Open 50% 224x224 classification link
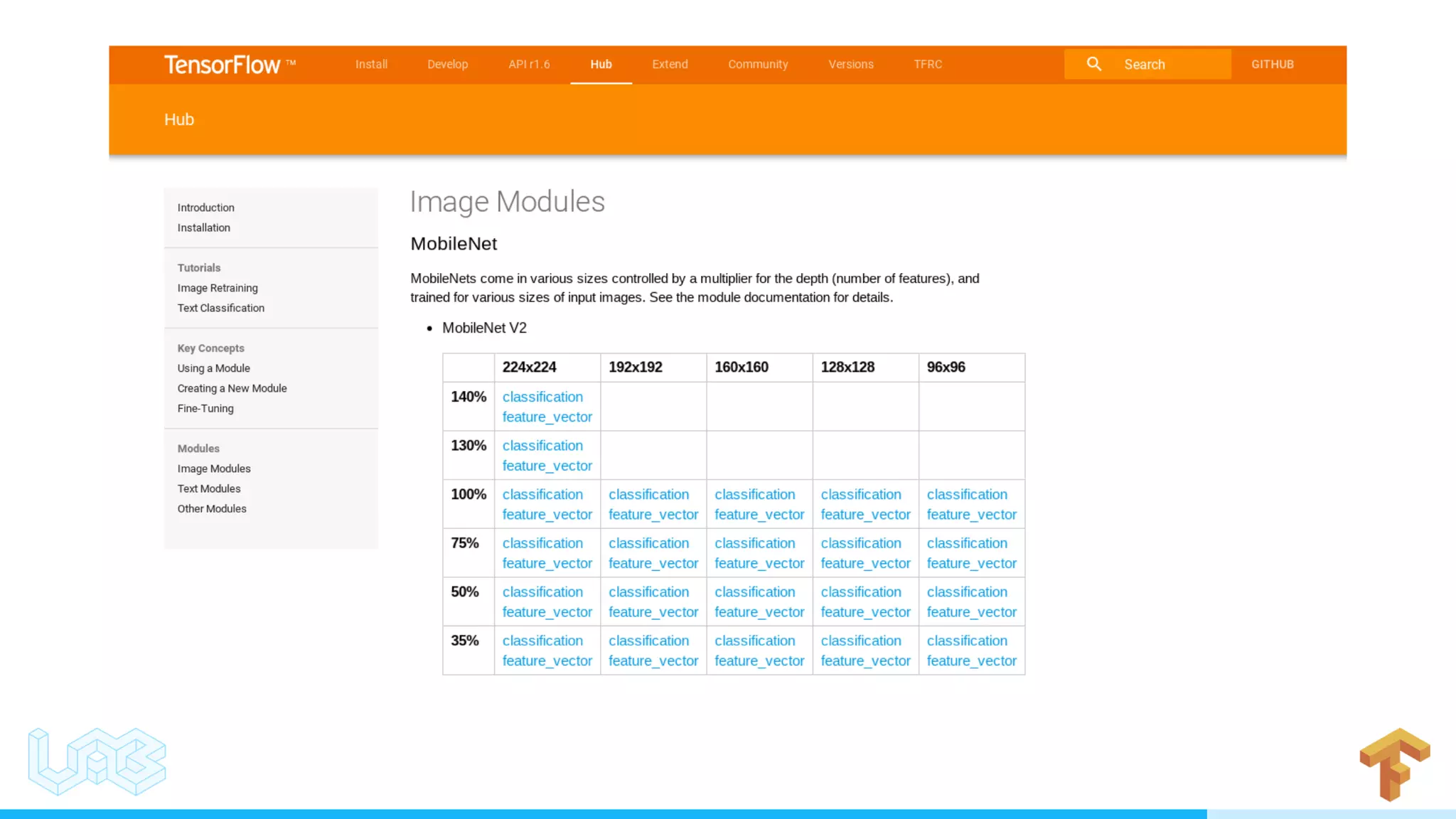This screenshot has height=819, width=1456. point(542,592)
